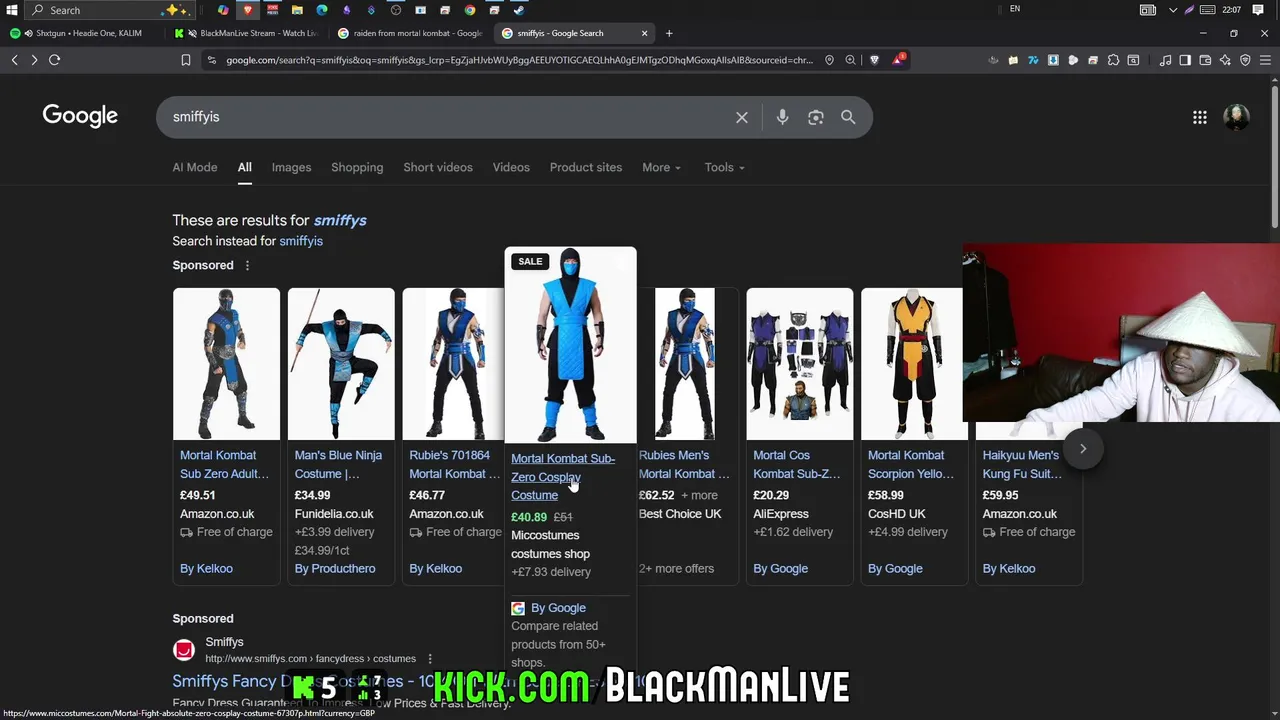Viewport: 1280px width, 720px height.
Task: Open Brave Wallet icon
Action: point(1205,60)
